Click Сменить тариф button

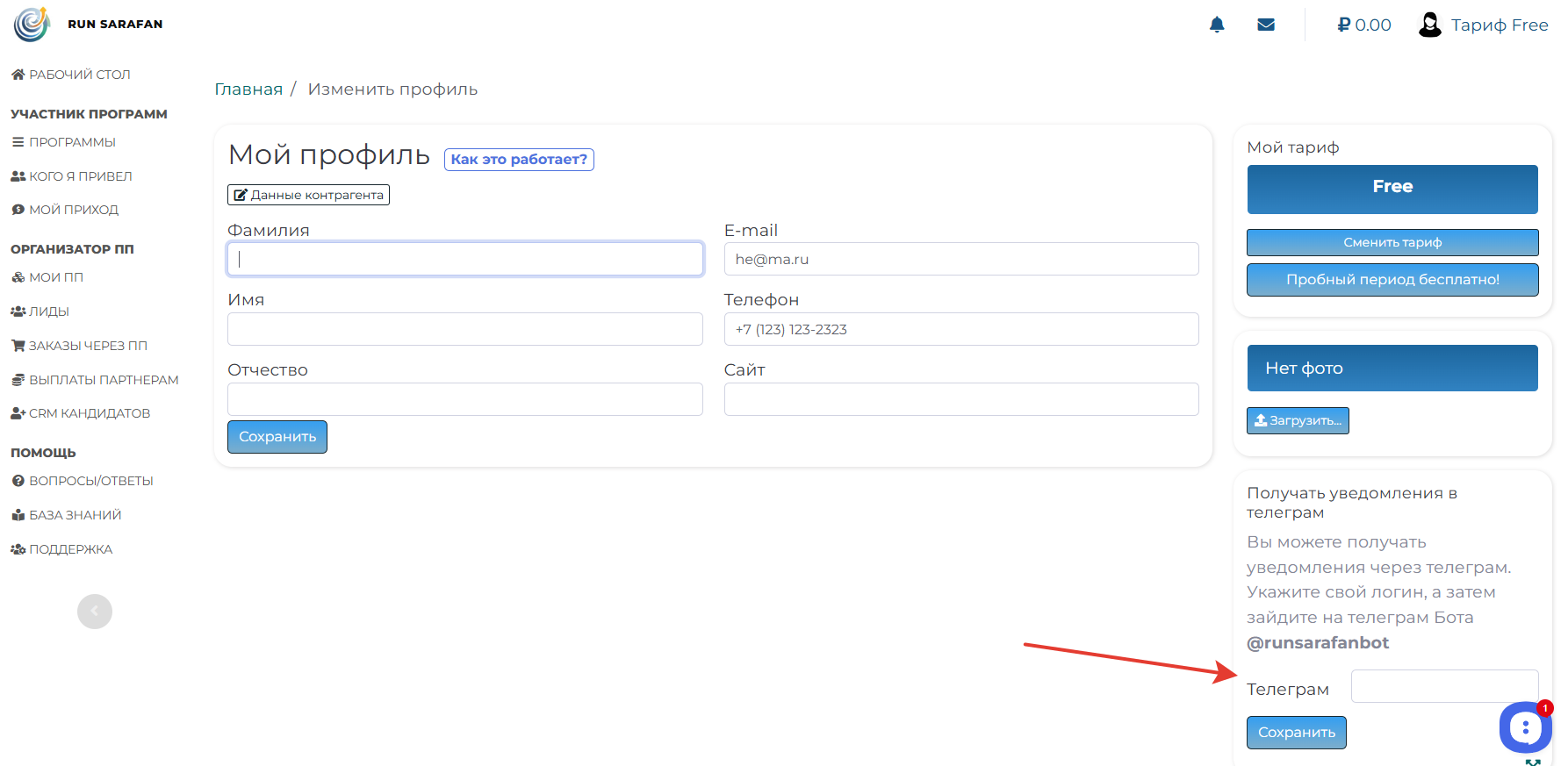point(1392,242)
